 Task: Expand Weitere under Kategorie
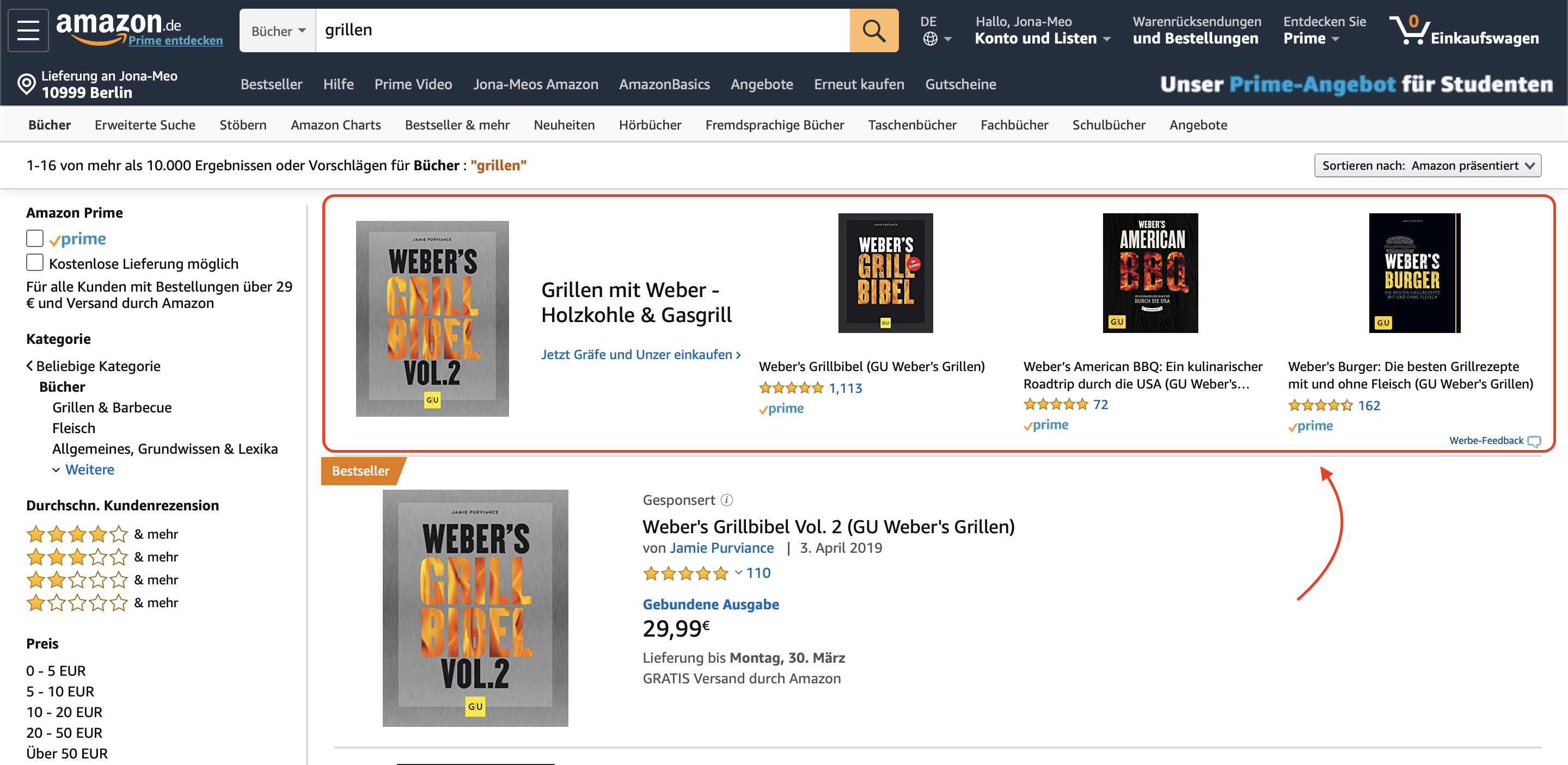[89, 469]
